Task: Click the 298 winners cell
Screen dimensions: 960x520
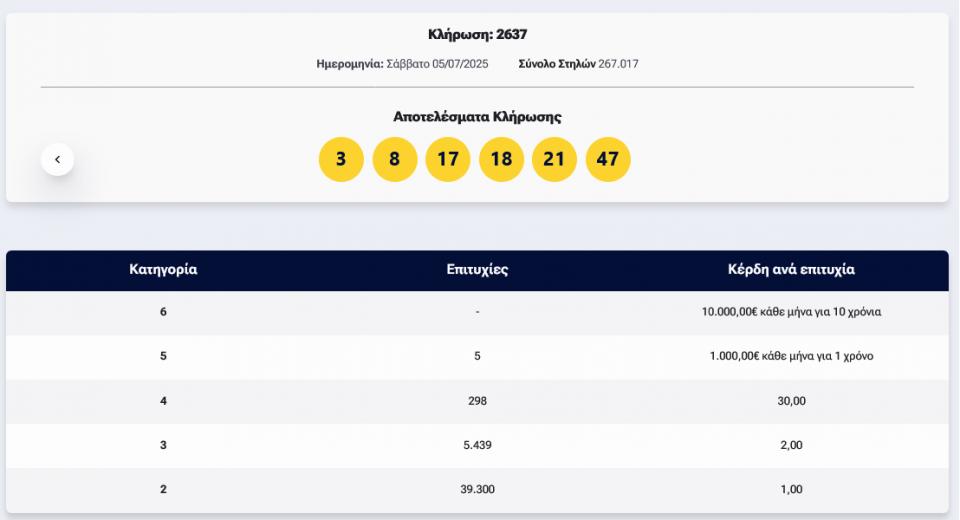Action: (x=478, y=401)
